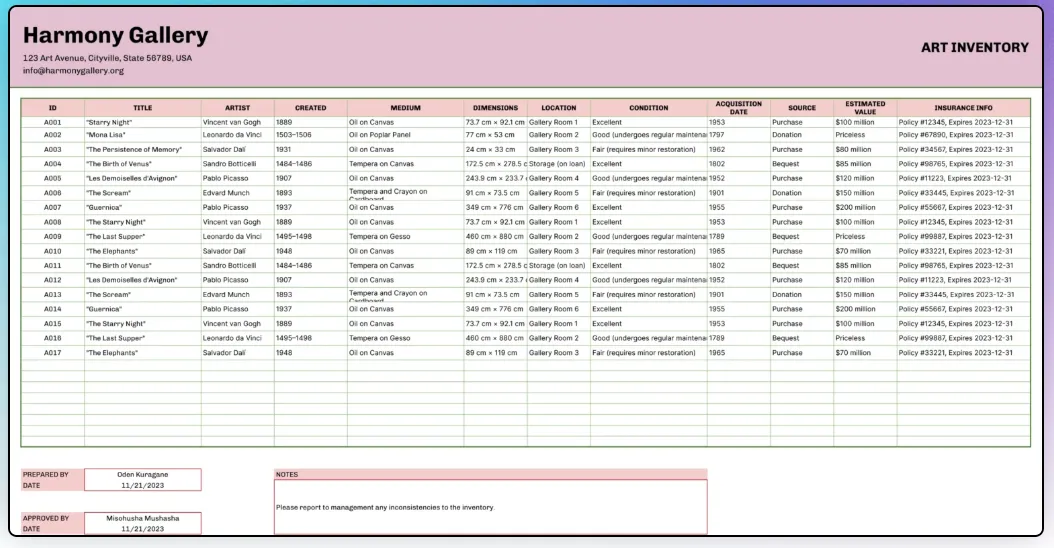Select Fair condition cell in row A003
The image size is (1054, 548).
pyautogui.click(x=649, y=149)
